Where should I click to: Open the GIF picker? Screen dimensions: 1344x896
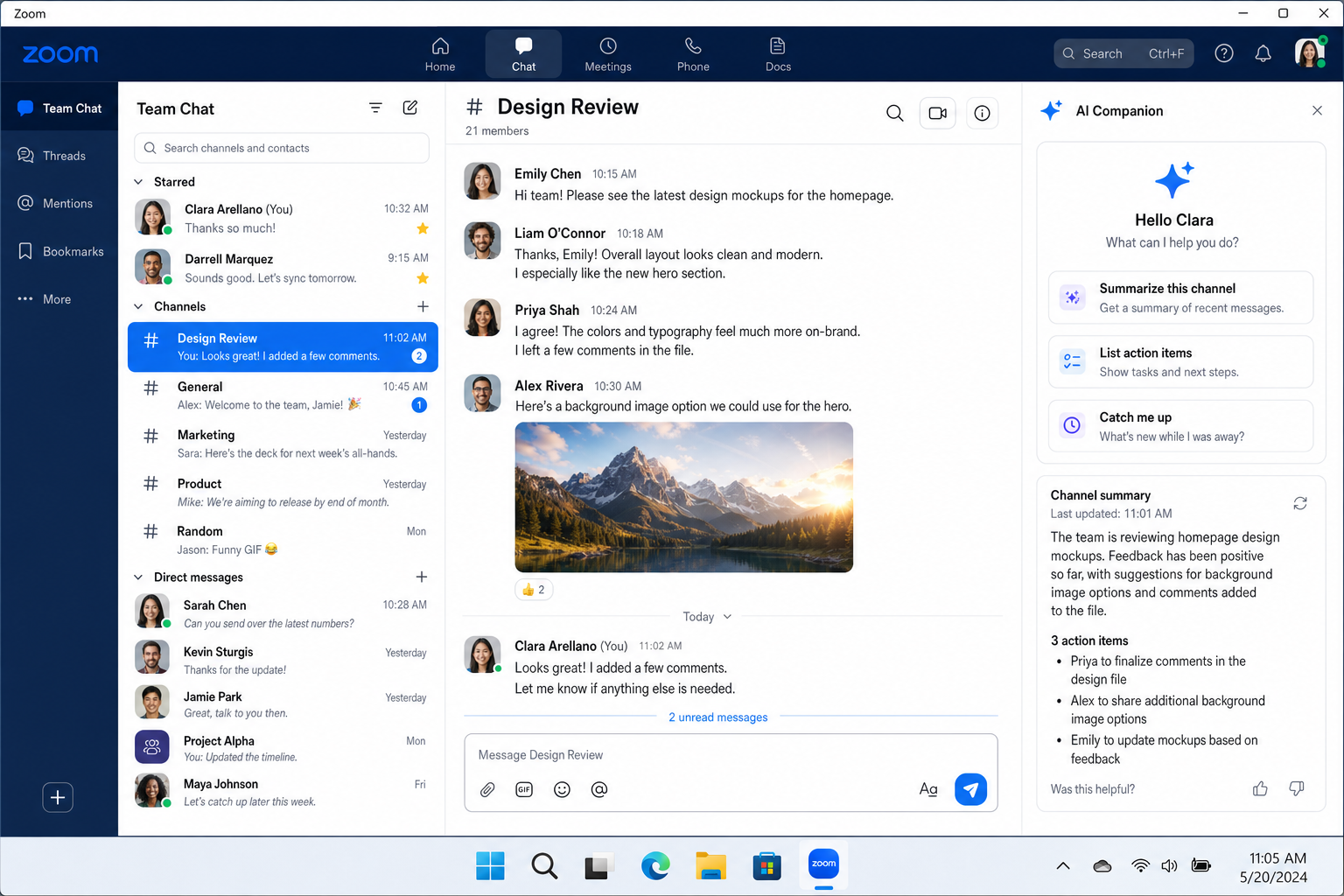tap(524, 789)
